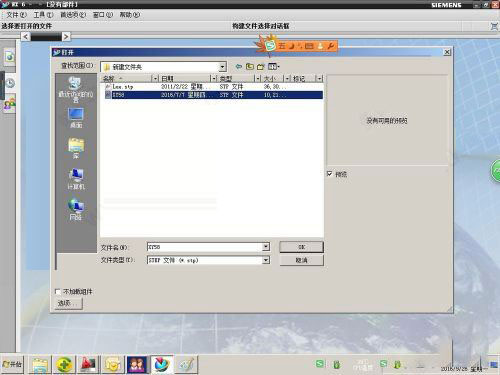
Task: Select Desktop (桌面) in the places sidebar
Action: tap(76, 118)
